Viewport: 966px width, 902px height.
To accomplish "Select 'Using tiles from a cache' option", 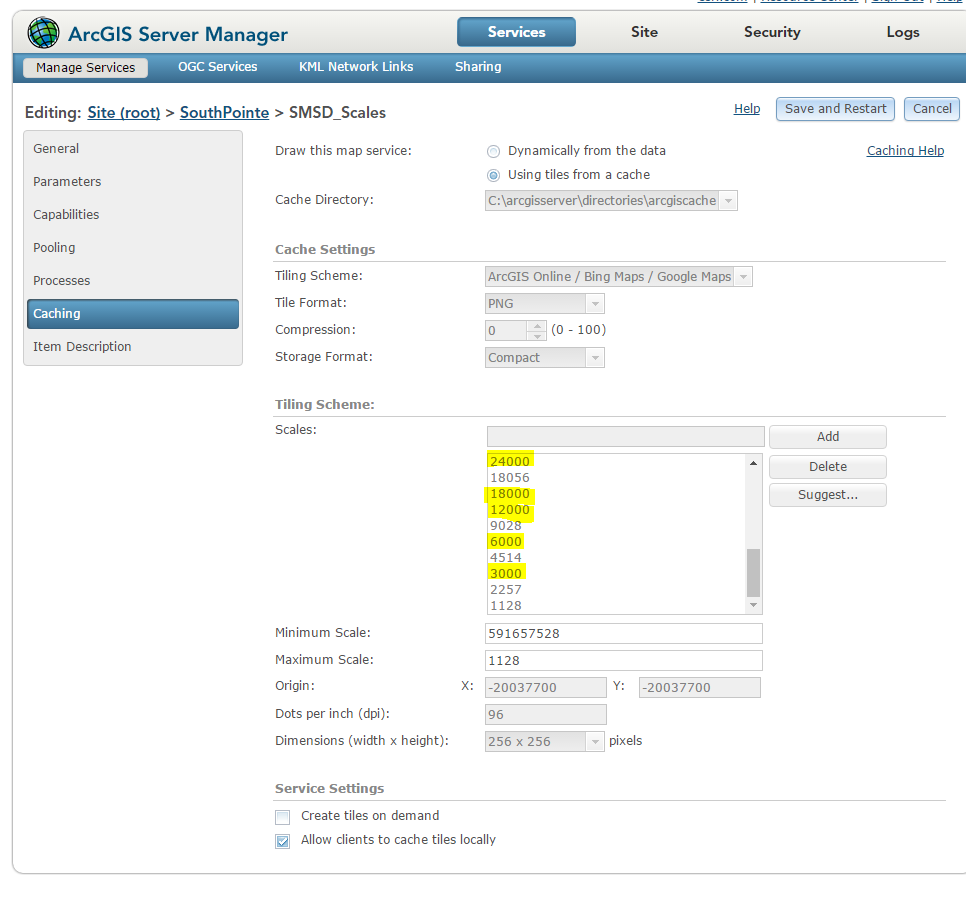I will click(493, 176).
